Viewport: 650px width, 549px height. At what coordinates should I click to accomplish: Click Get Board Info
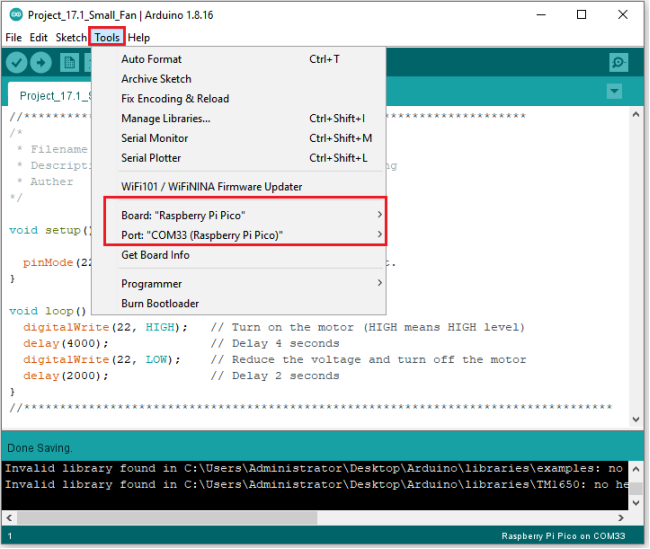click(239, 255)
